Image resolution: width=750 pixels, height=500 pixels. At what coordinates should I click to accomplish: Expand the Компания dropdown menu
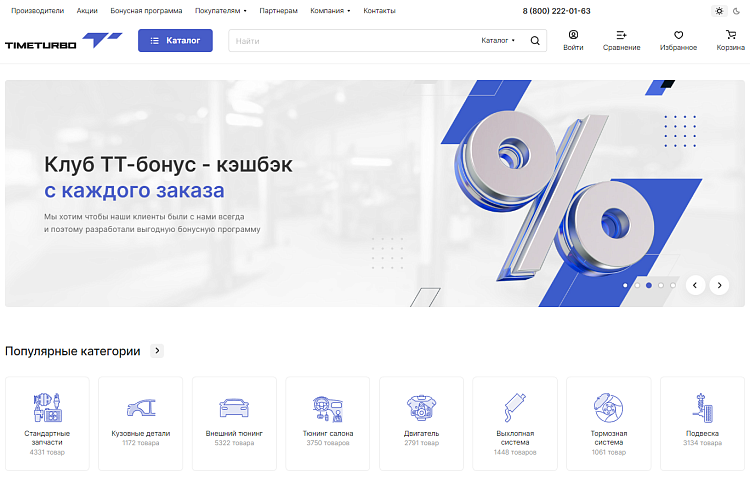tap(330, 11)
